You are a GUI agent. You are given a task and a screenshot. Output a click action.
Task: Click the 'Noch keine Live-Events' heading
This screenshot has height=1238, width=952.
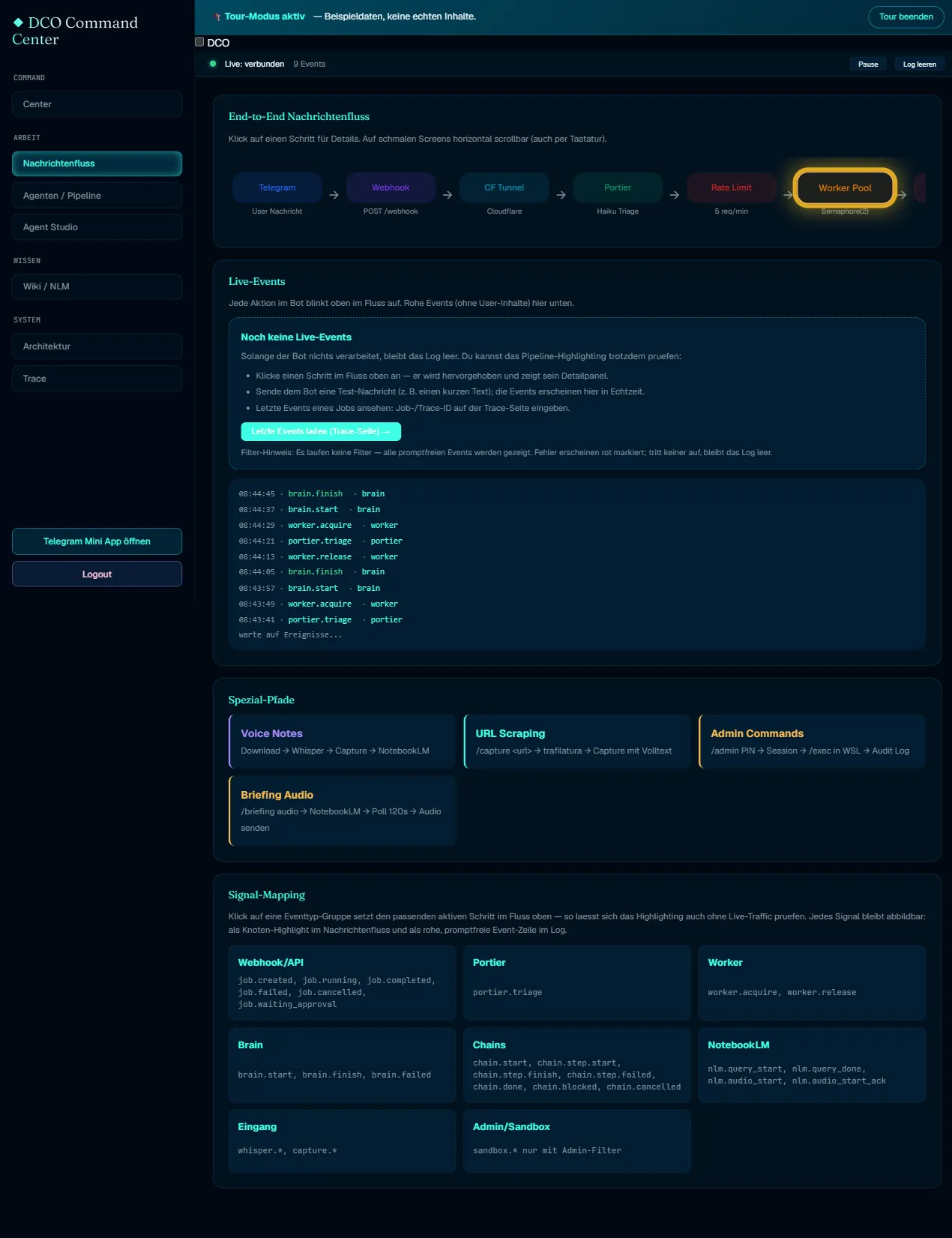point(296,337)
